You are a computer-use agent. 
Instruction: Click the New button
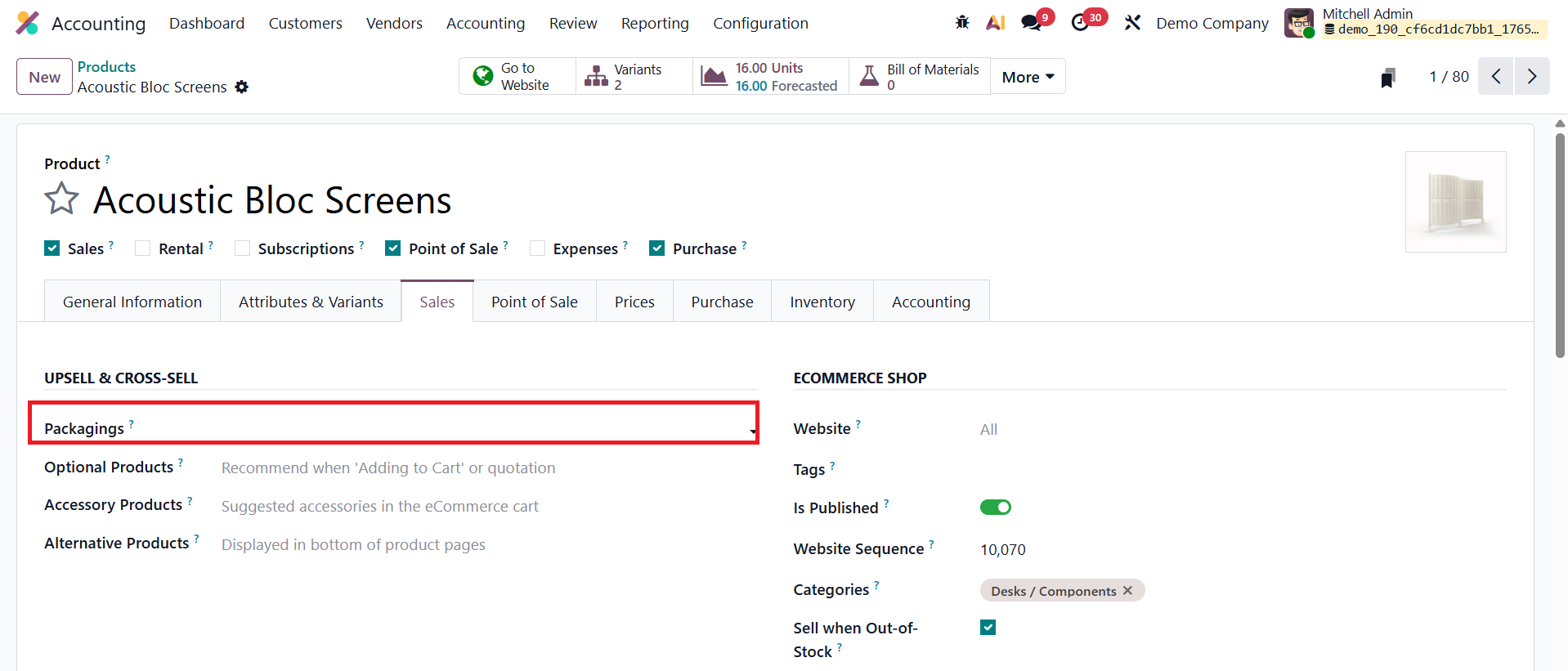[x=44, y=77]
